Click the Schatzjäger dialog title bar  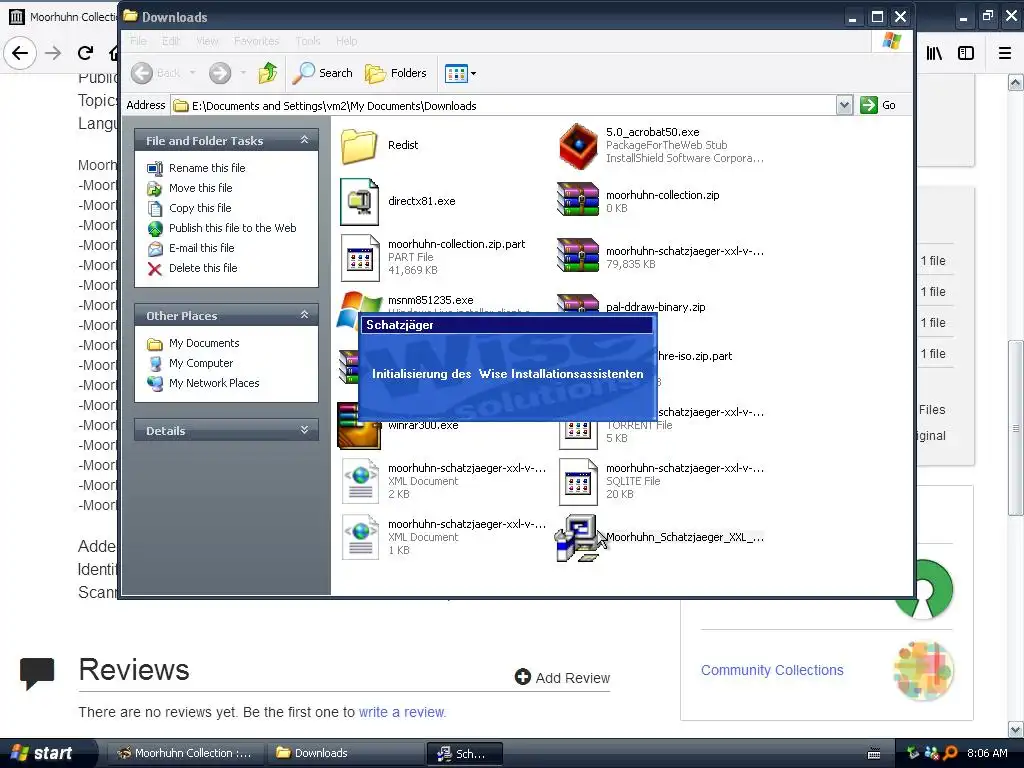click(x=507, y=325)
